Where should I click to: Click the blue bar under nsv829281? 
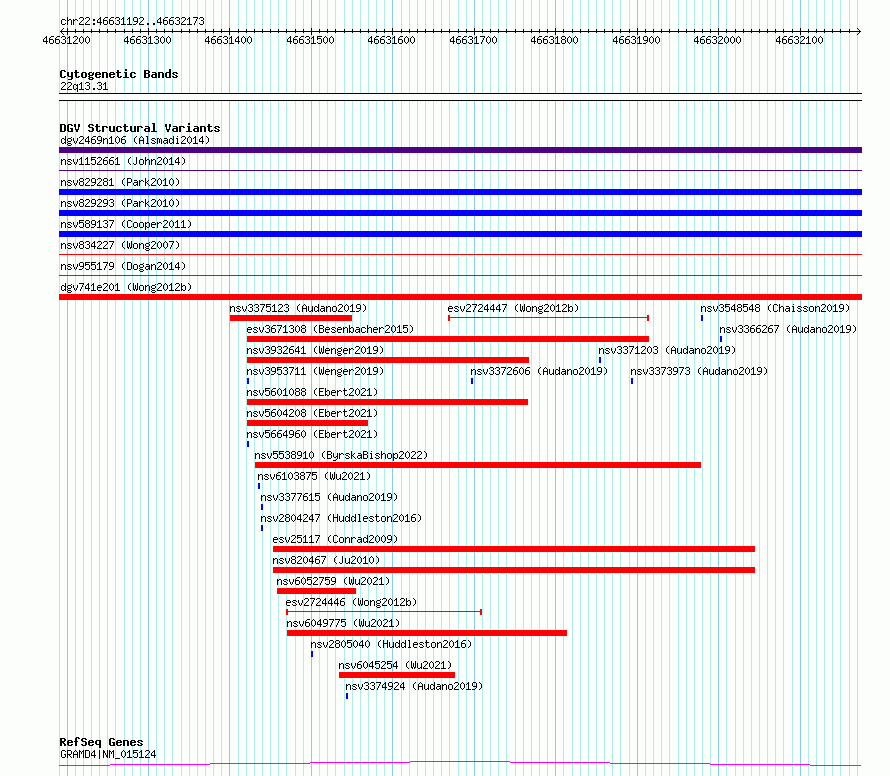(x=460, y=192)
